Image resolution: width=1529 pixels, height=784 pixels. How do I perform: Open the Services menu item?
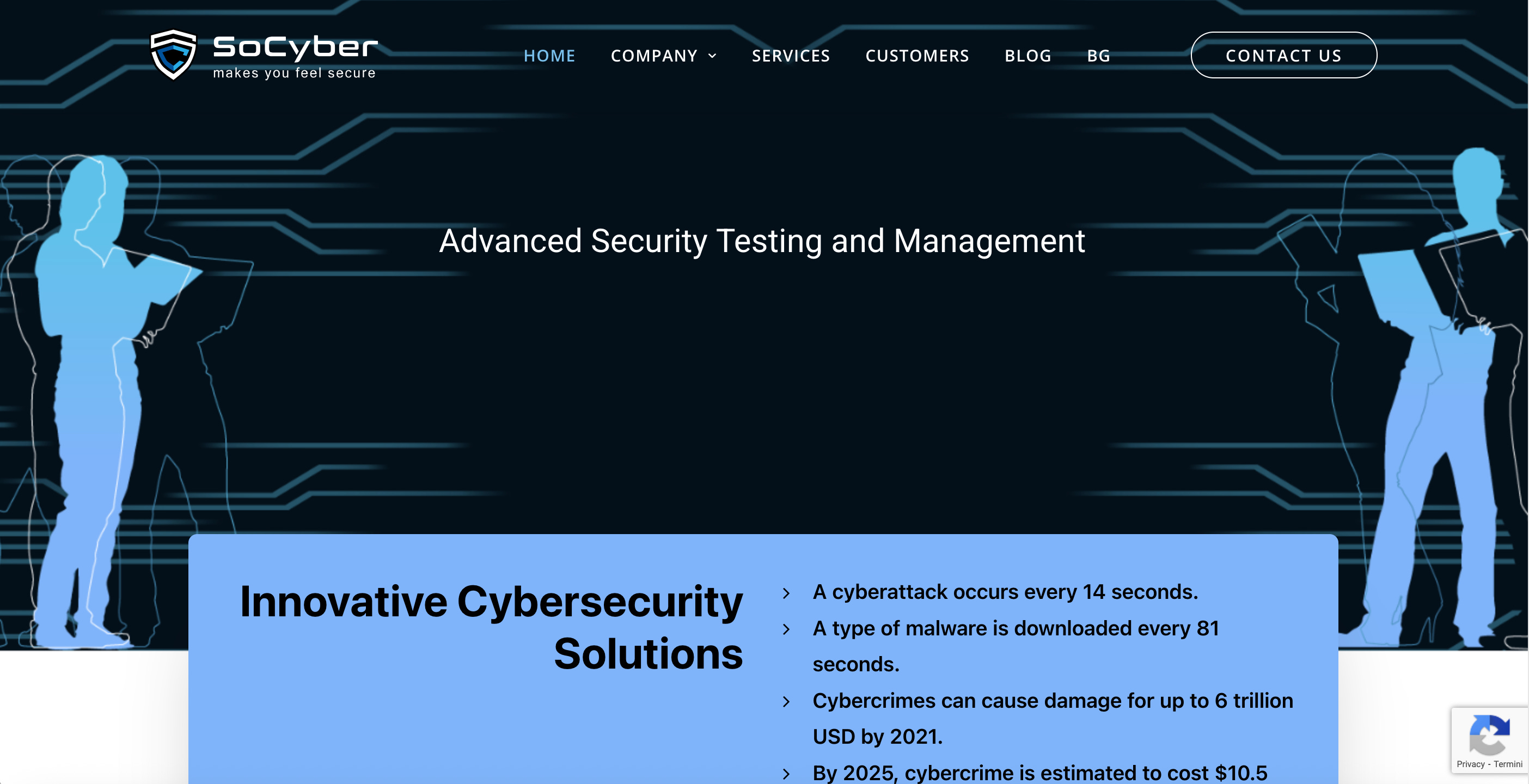pos(791,56)
